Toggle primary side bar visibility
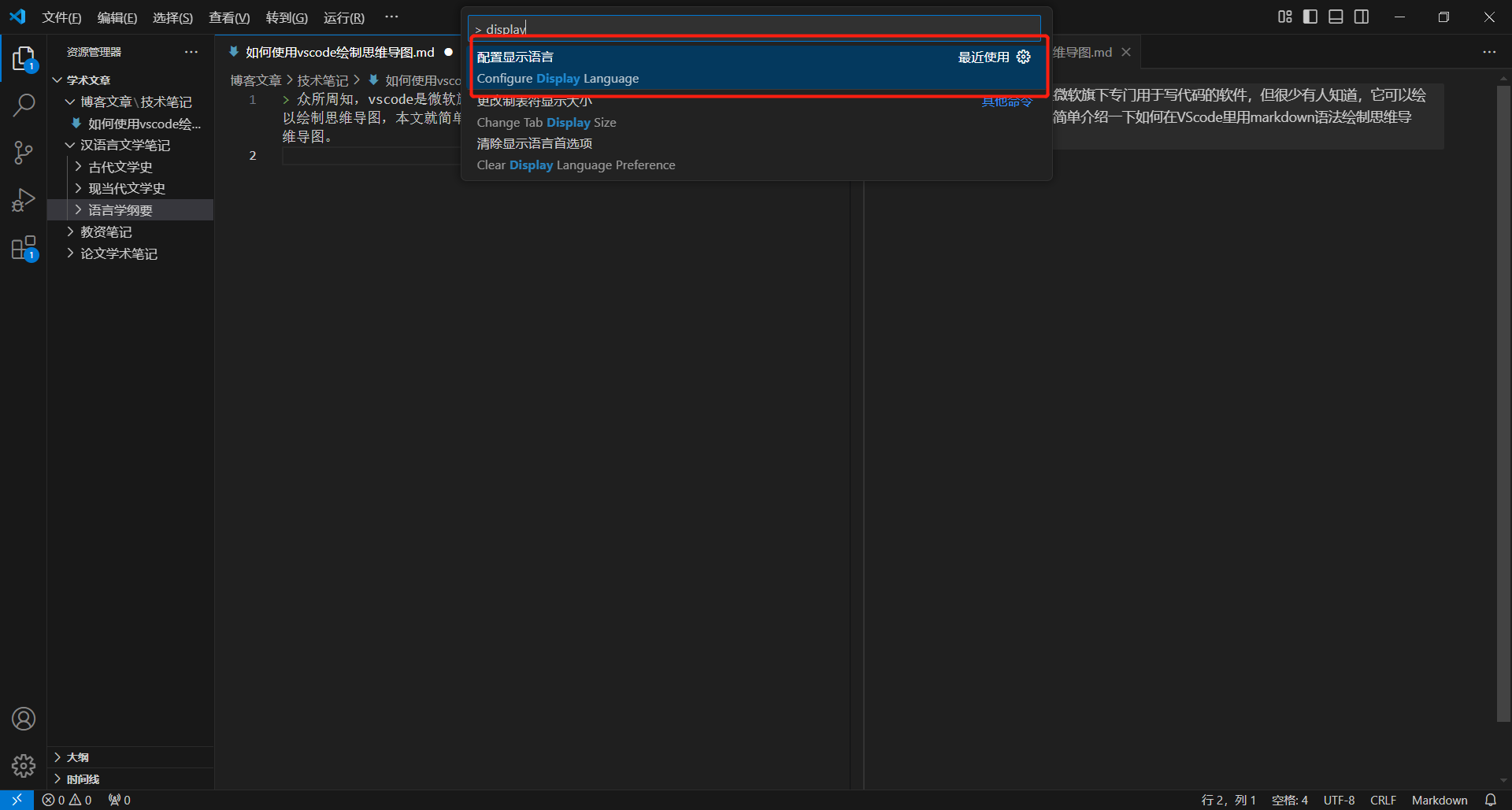Screen dimensions: 1512x810 pos(1310,17)
